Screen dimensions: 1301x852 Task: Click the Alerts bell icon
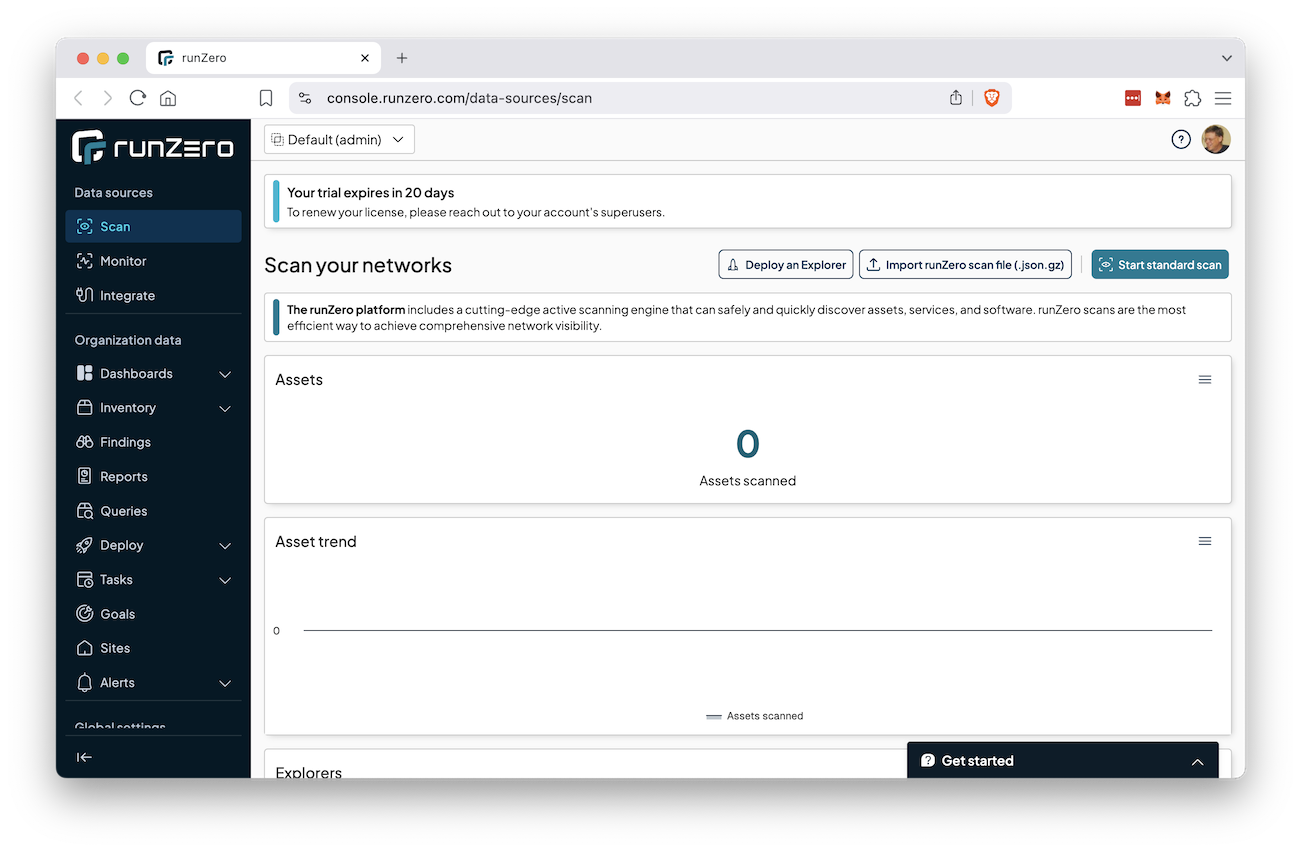point(85,683)
